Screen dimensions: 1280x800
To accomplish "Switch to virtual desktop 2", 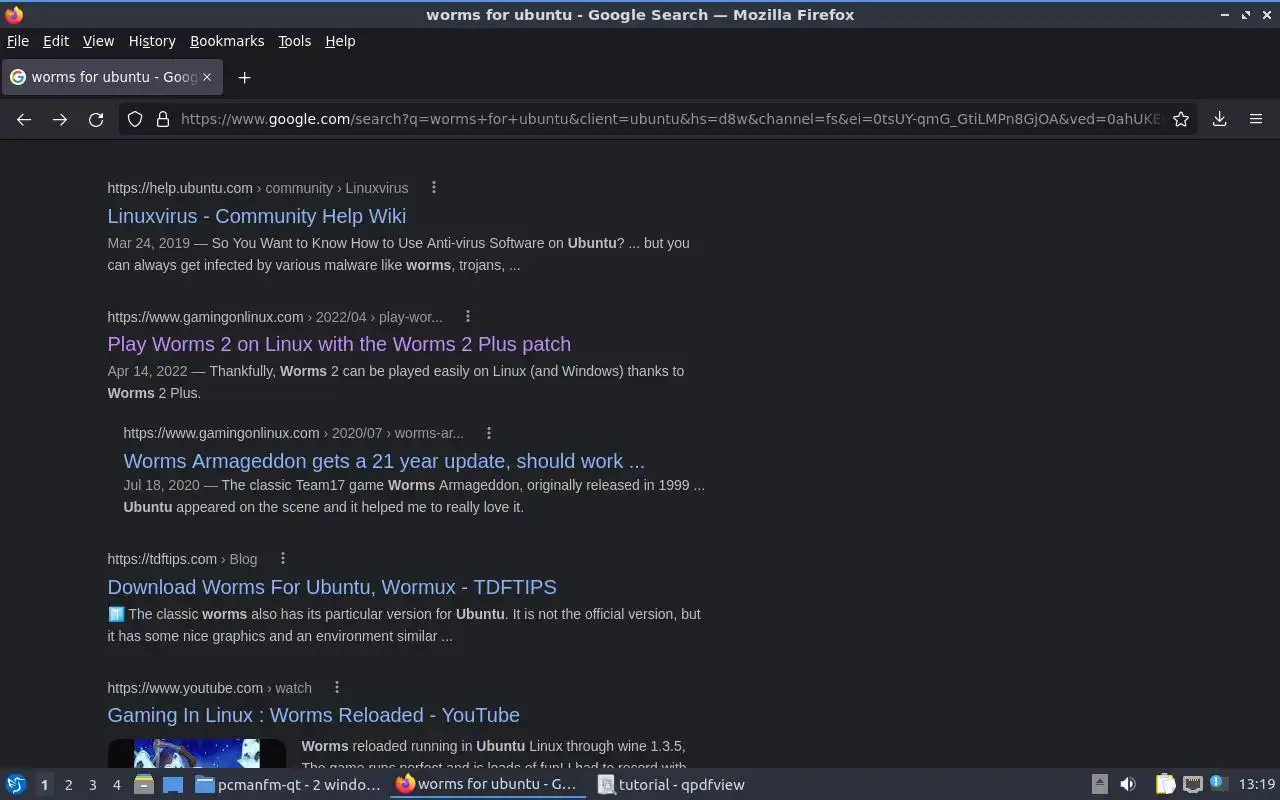I will [x=68, y=785].
